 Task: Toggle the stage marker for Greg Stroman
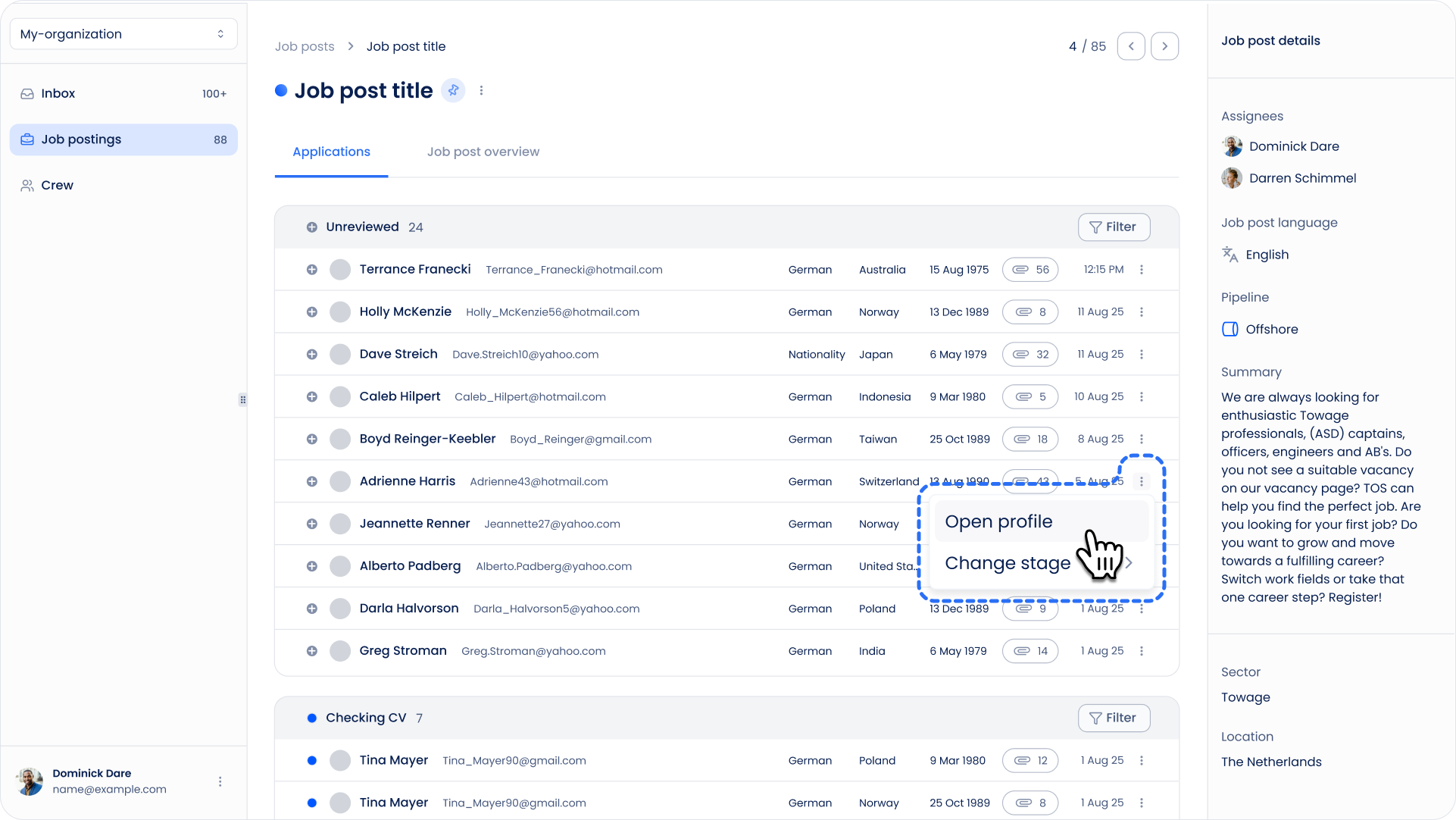click(x=311, y=651)
